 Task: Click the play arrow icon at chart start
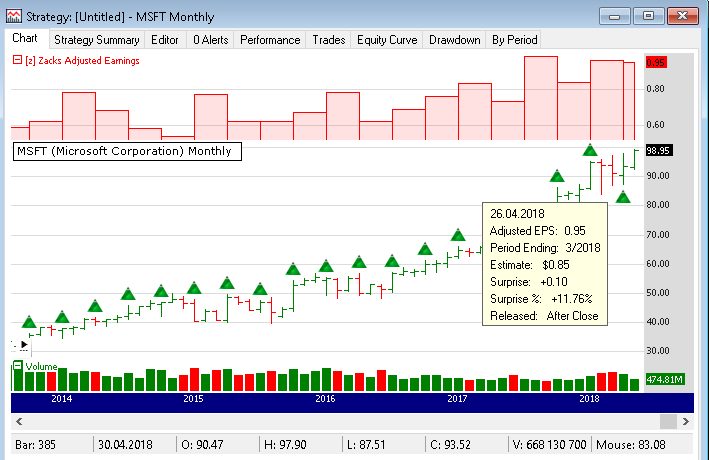coord(24,345)
